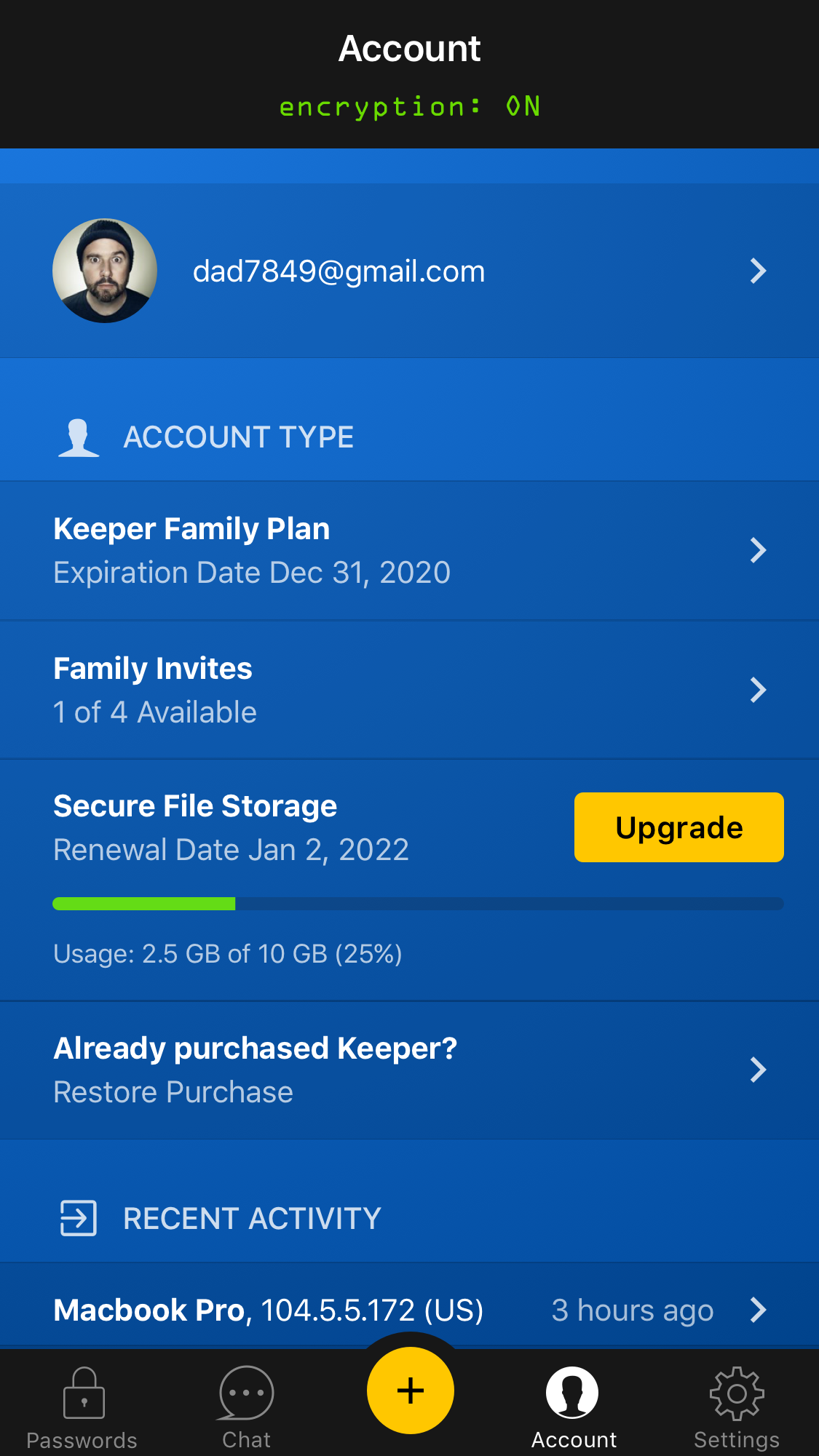Tap the Recent Activity arrow icon
The image size is (819, 1456).
[78, 1218]
